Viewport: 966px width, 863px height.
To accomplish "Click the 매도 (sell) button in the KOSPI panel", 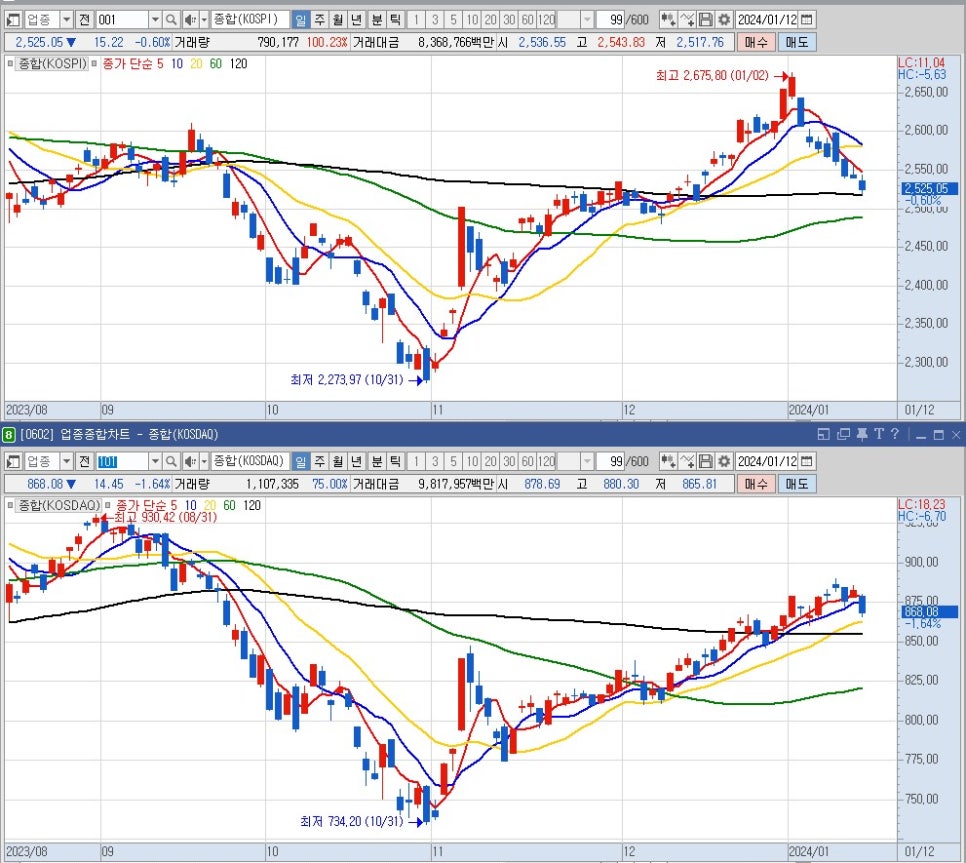I will pyautogui.click(x=797, y=43).
